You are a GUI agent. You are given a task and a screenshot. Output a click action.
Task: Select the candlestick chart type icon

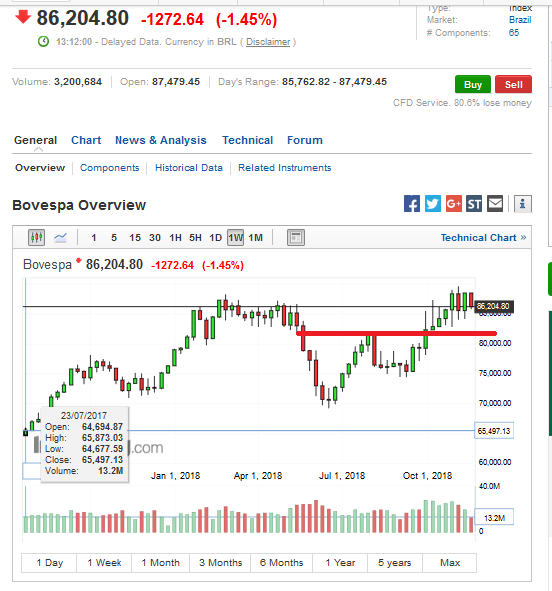pos(37,237)
